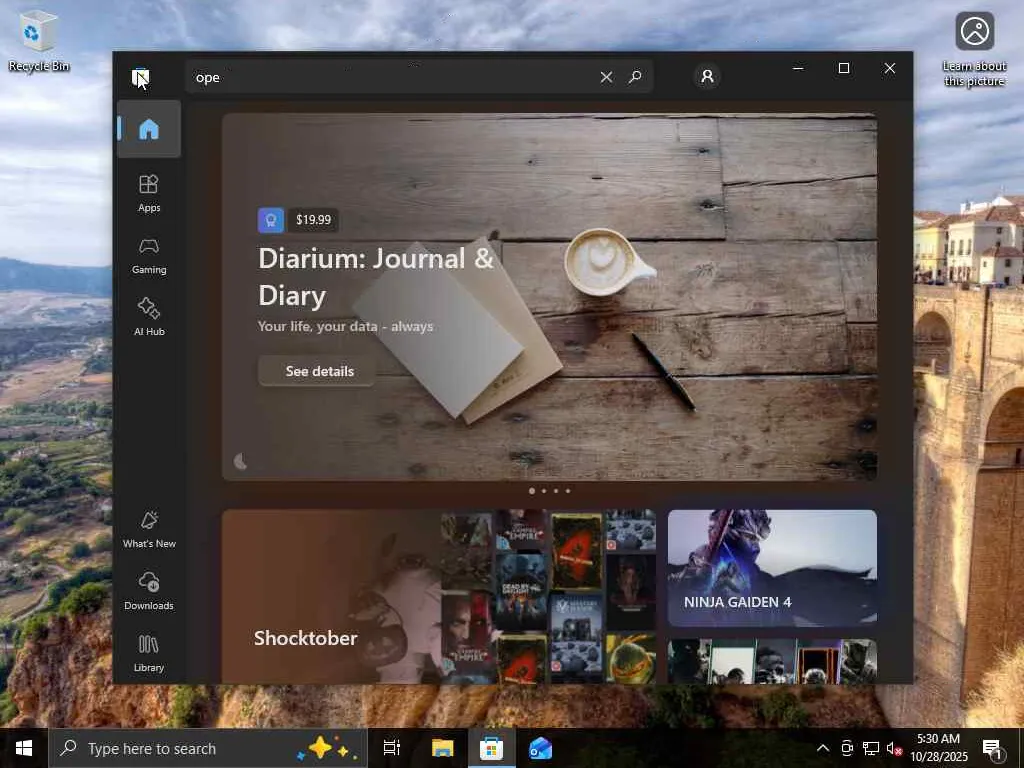Click the moon icon on banner corner

(240, 462)
